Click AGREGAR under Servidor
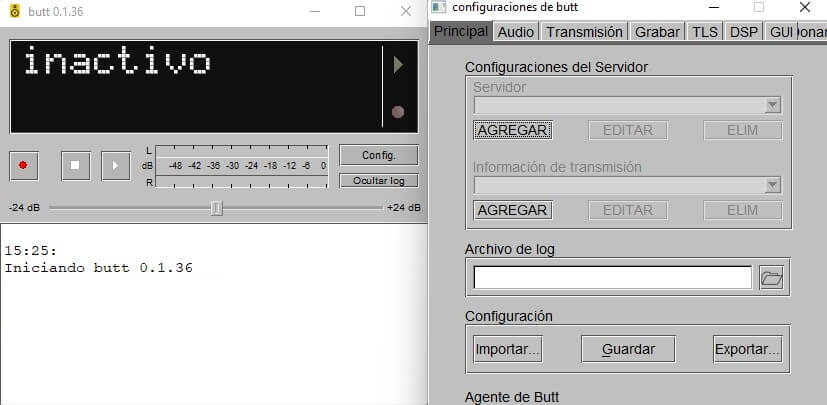The height and width of the screenshot is (405, 827). pos(513,130)
